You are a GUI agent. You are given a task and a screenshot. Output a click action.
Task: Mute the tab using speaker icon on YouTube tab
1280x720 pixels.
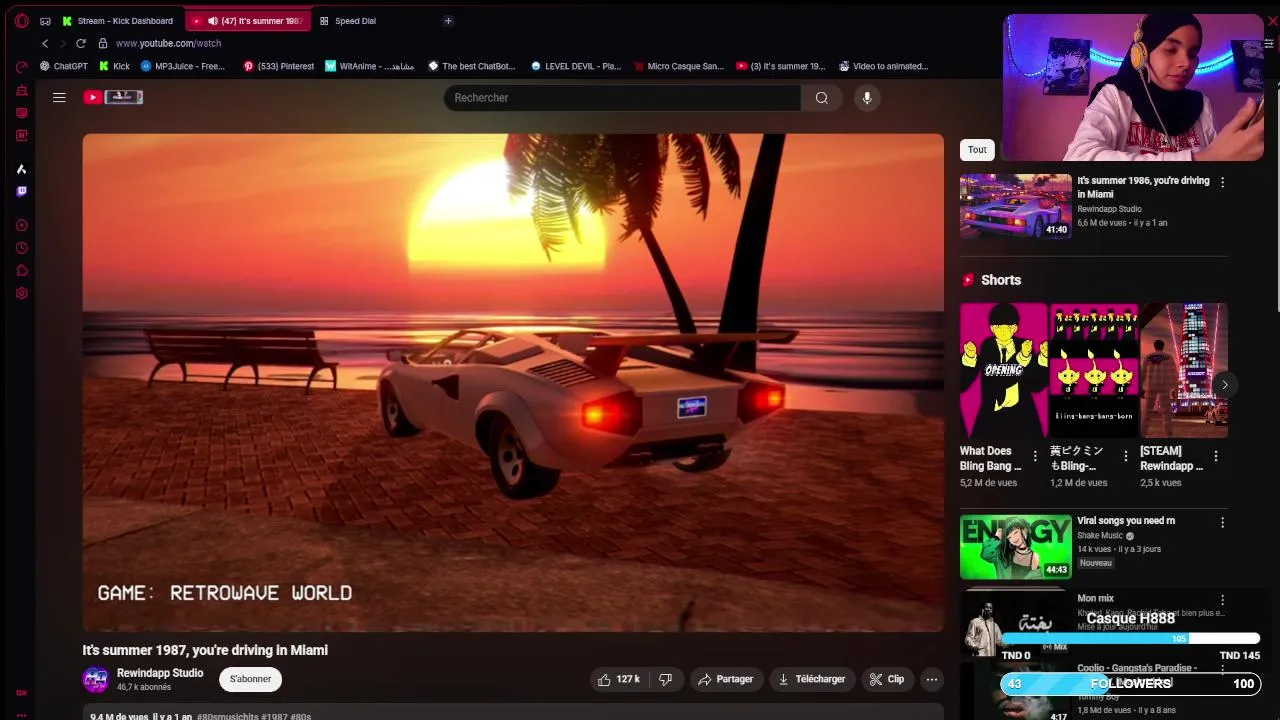click(213, 21)
